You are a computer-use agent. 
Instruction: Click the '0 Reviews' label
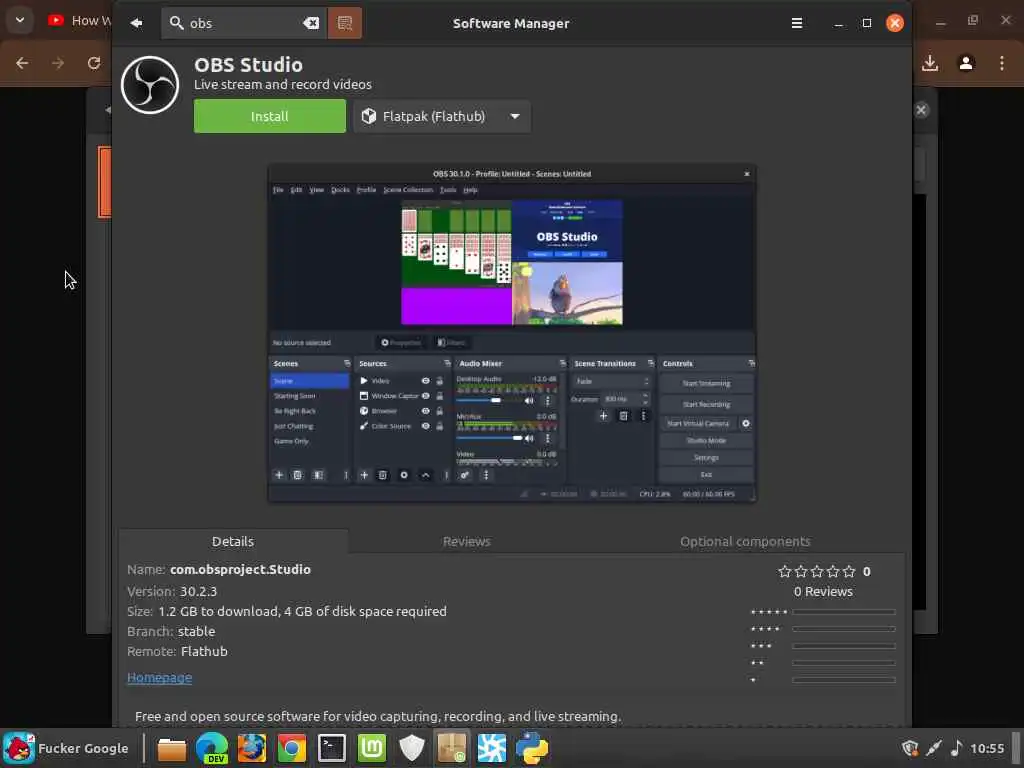[x=823, y=592]
